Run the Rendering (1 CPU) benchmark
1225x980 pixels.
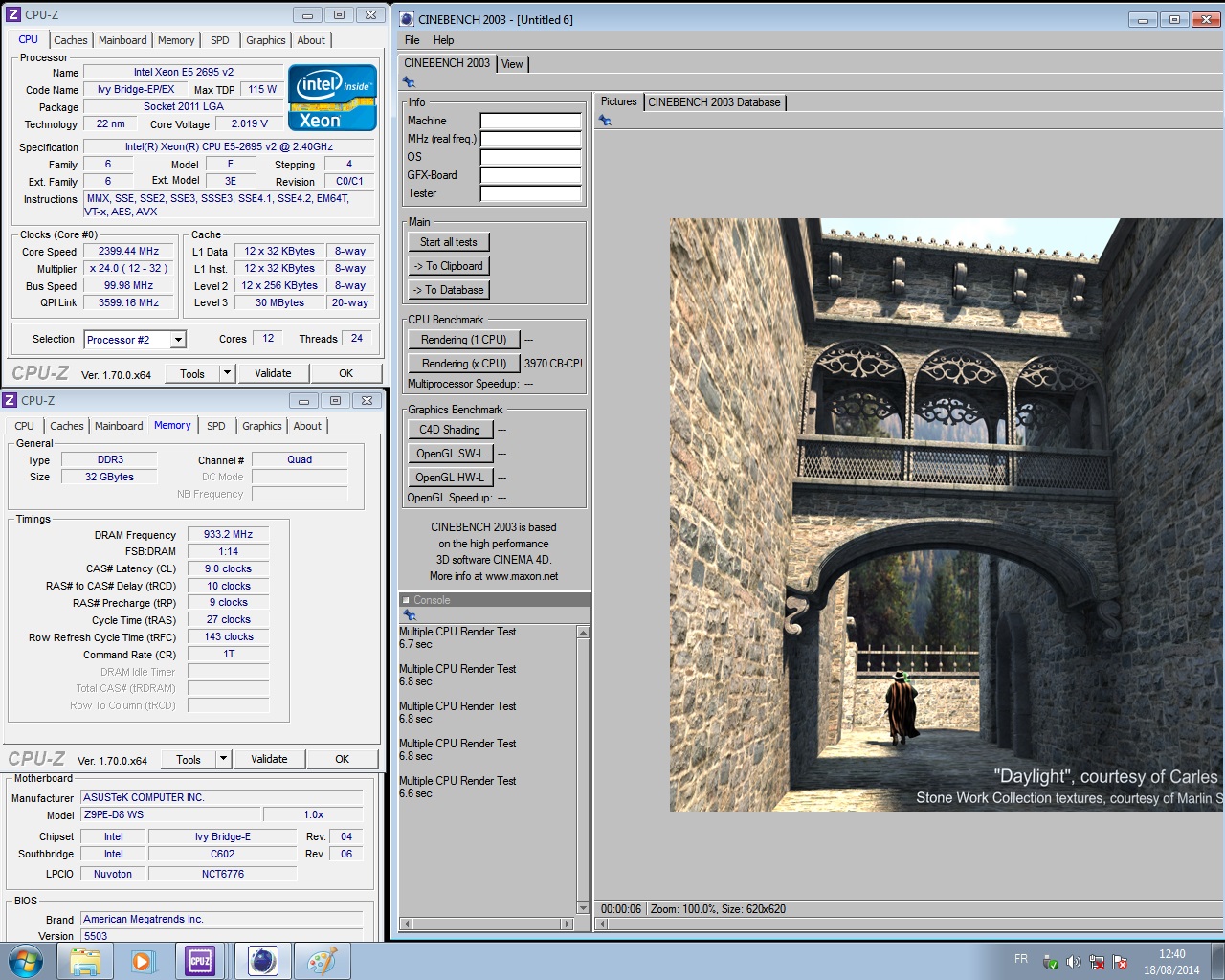tap(464, 340)
